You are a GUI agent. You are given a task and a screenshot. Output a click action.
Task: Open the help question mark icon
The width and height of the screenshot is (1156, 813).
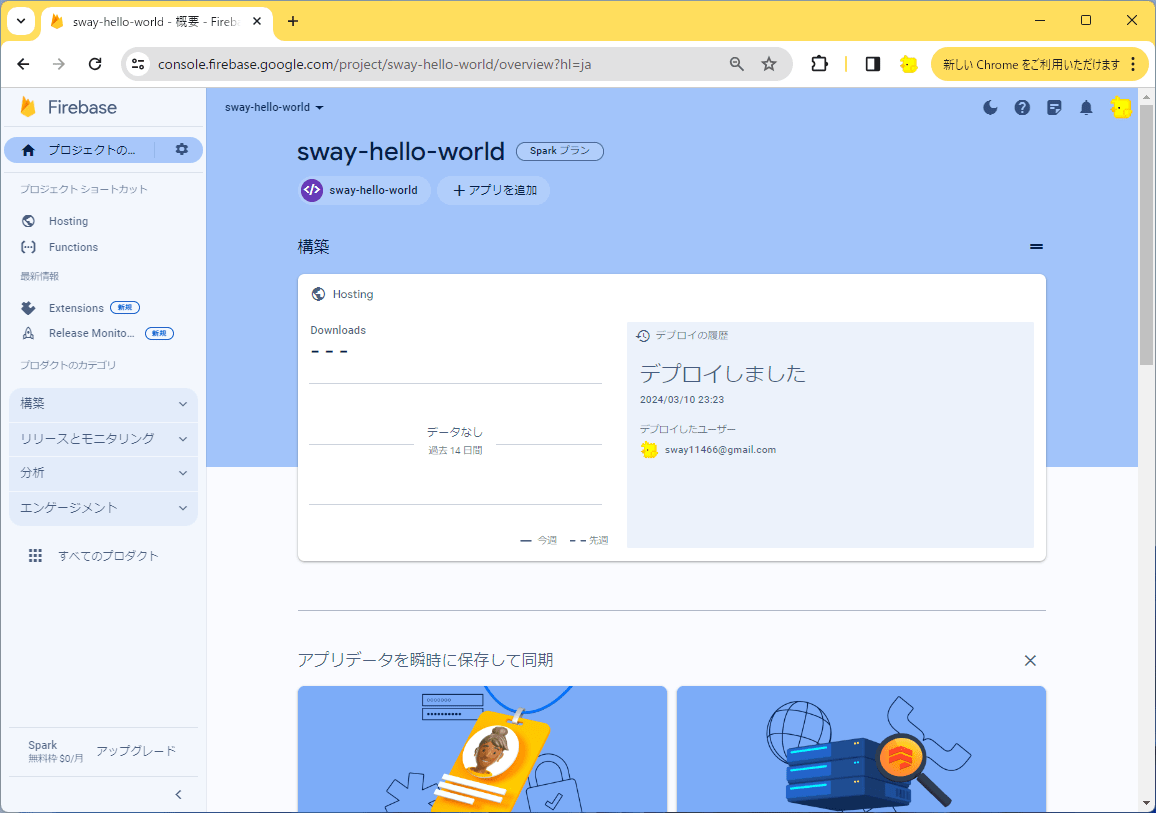coord(1022,108)
